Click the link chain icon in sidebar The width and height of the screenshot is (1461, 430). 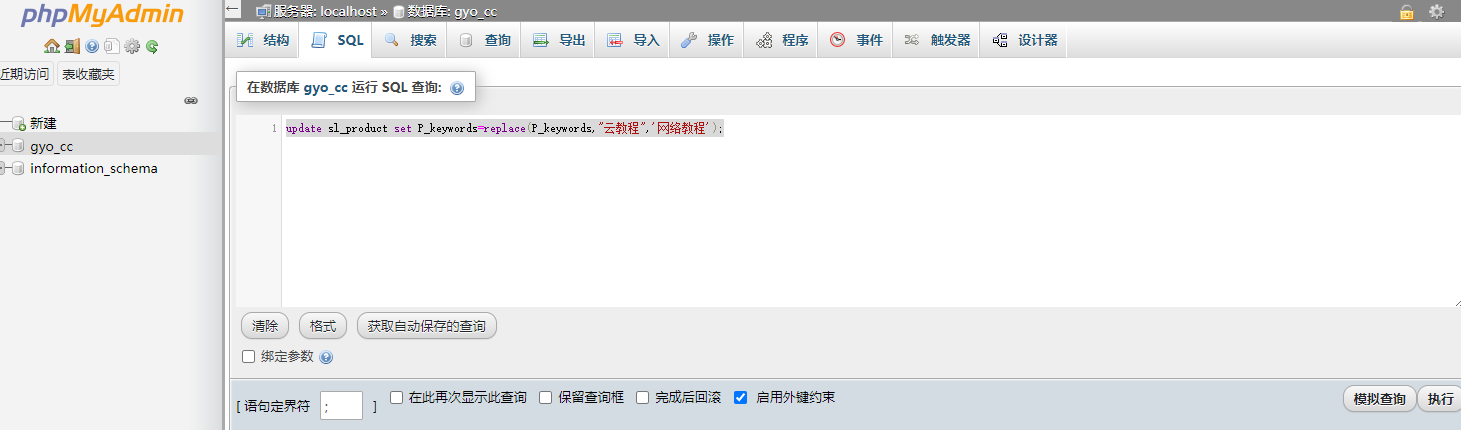191,100
